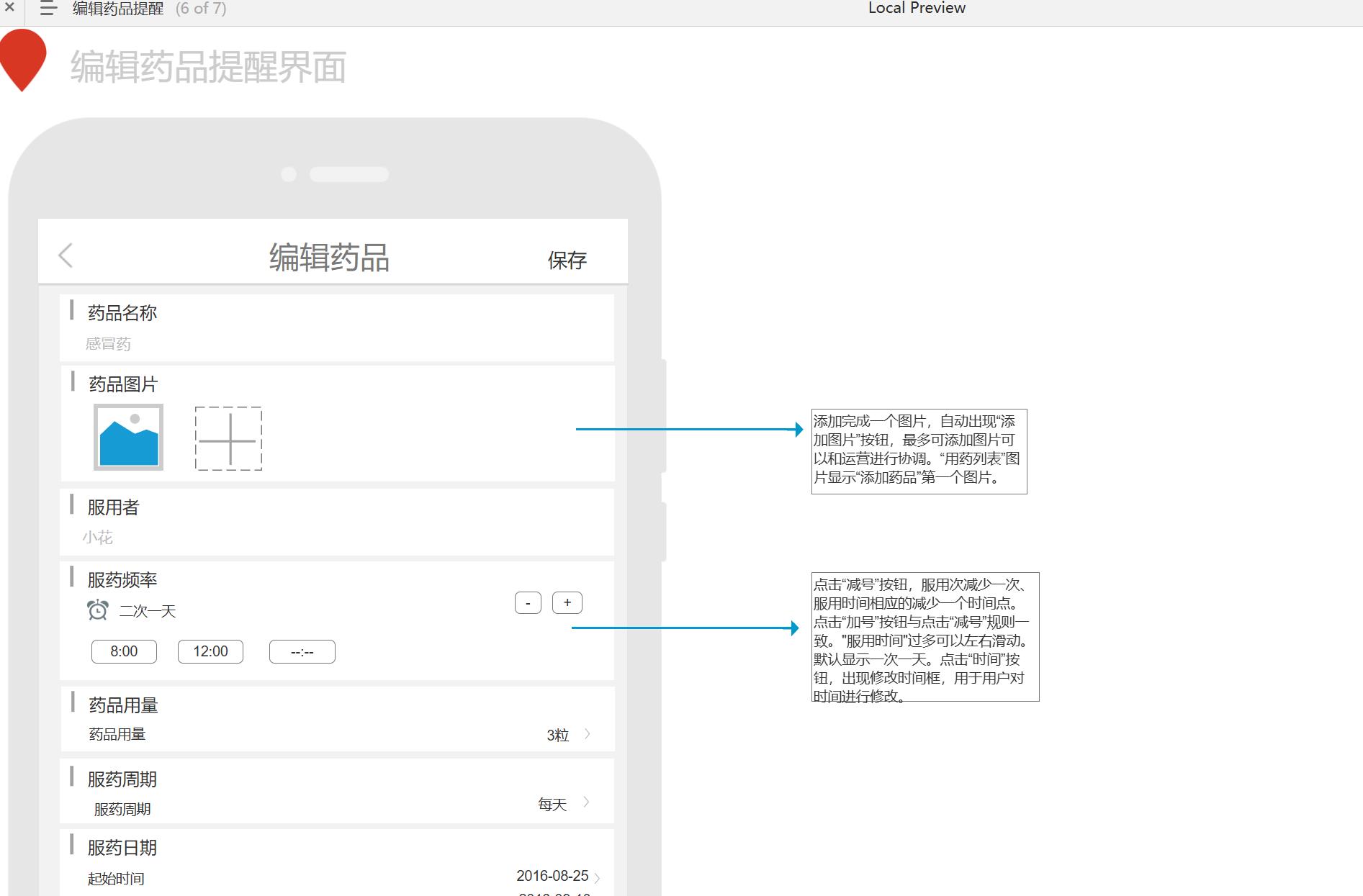Click the 3粒 dosage value

[x=558, y=735]
